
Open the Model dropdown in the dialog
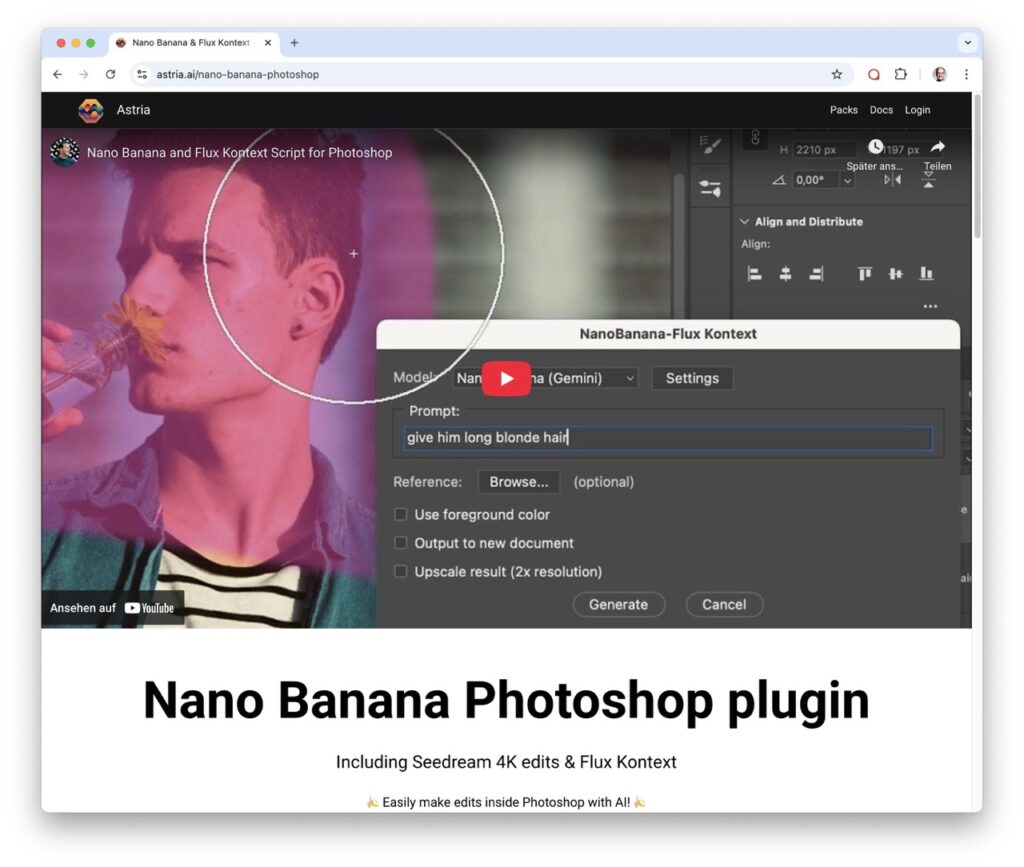pos(545,378)
